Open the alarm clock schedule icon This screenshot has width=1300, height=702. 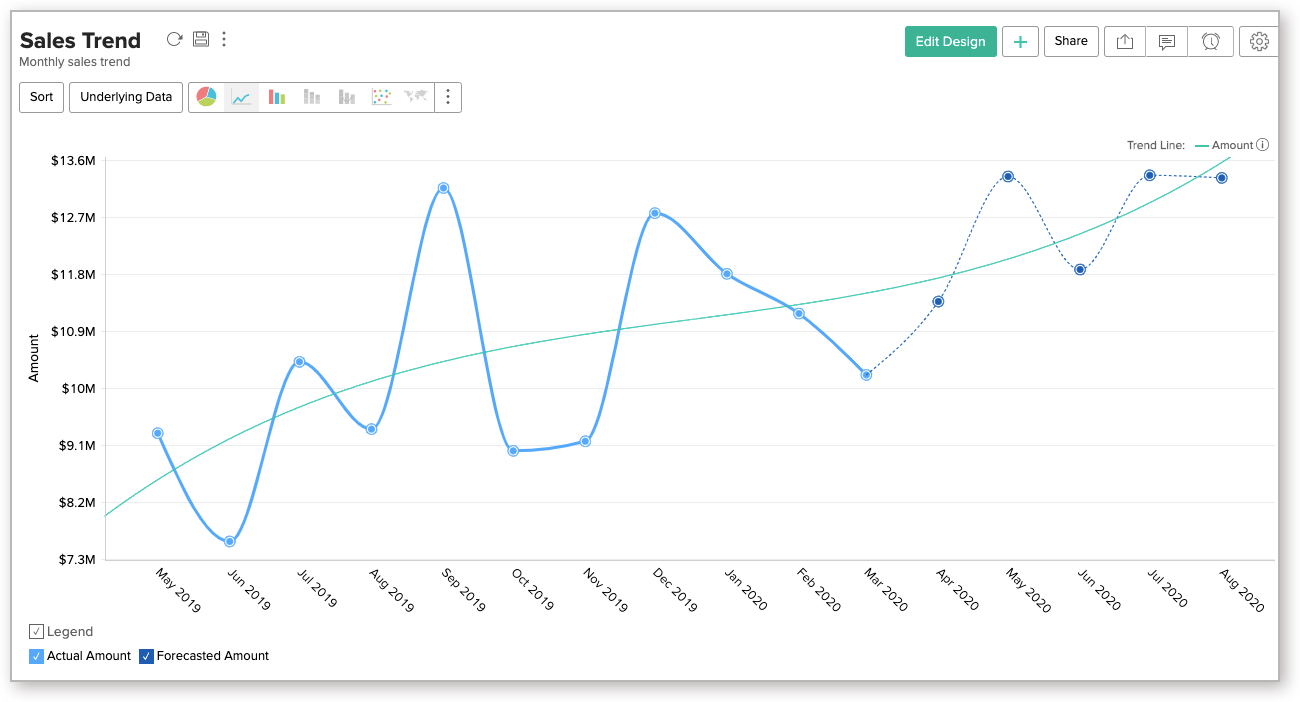click(x=1211, y=41)
